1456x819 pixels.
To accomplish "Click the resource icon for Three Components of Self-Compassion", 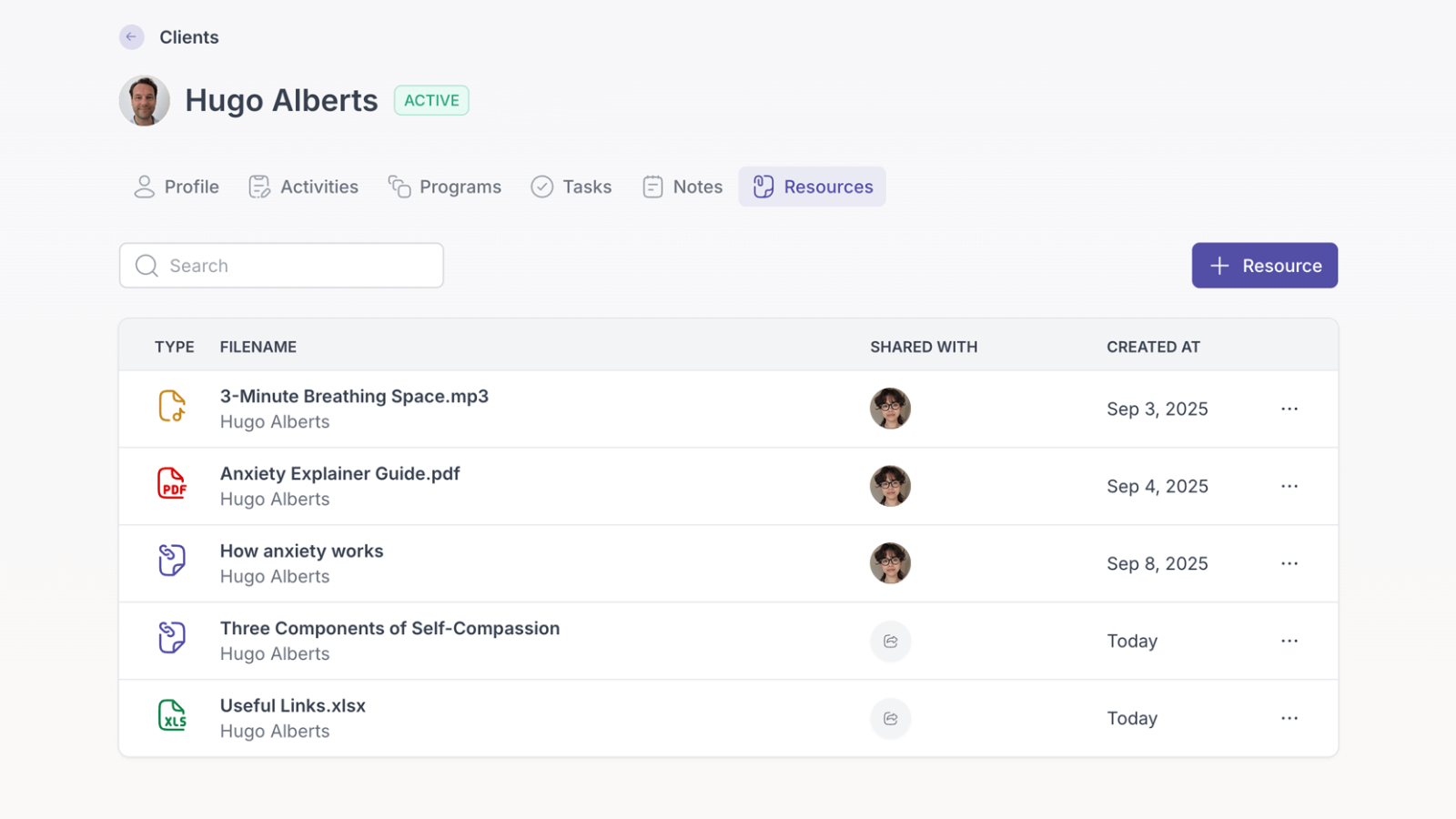I will point(172,638).
